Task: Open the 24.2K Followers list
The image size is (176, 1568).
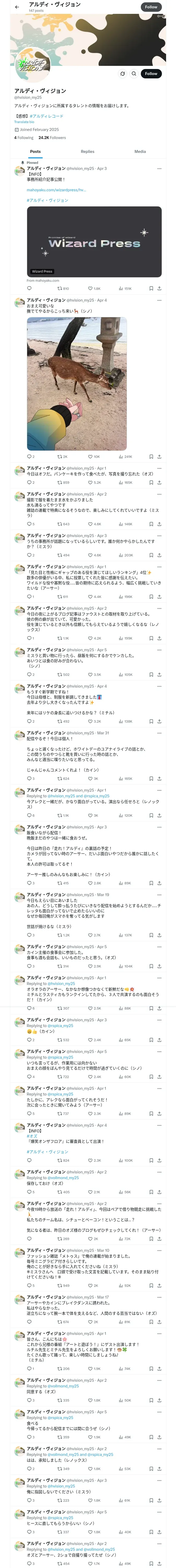Action: (x=52, y=137)
